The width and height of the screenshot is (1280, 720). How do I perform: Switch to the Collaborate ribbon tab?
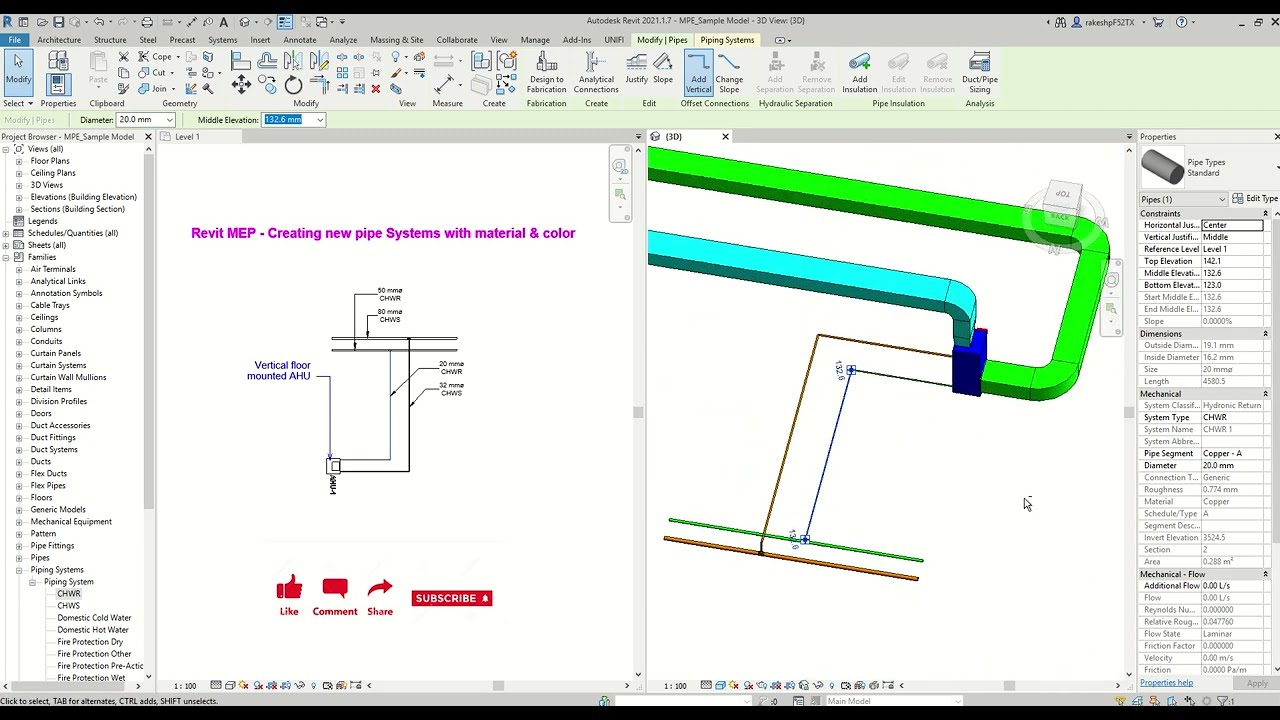click(456, 40)
